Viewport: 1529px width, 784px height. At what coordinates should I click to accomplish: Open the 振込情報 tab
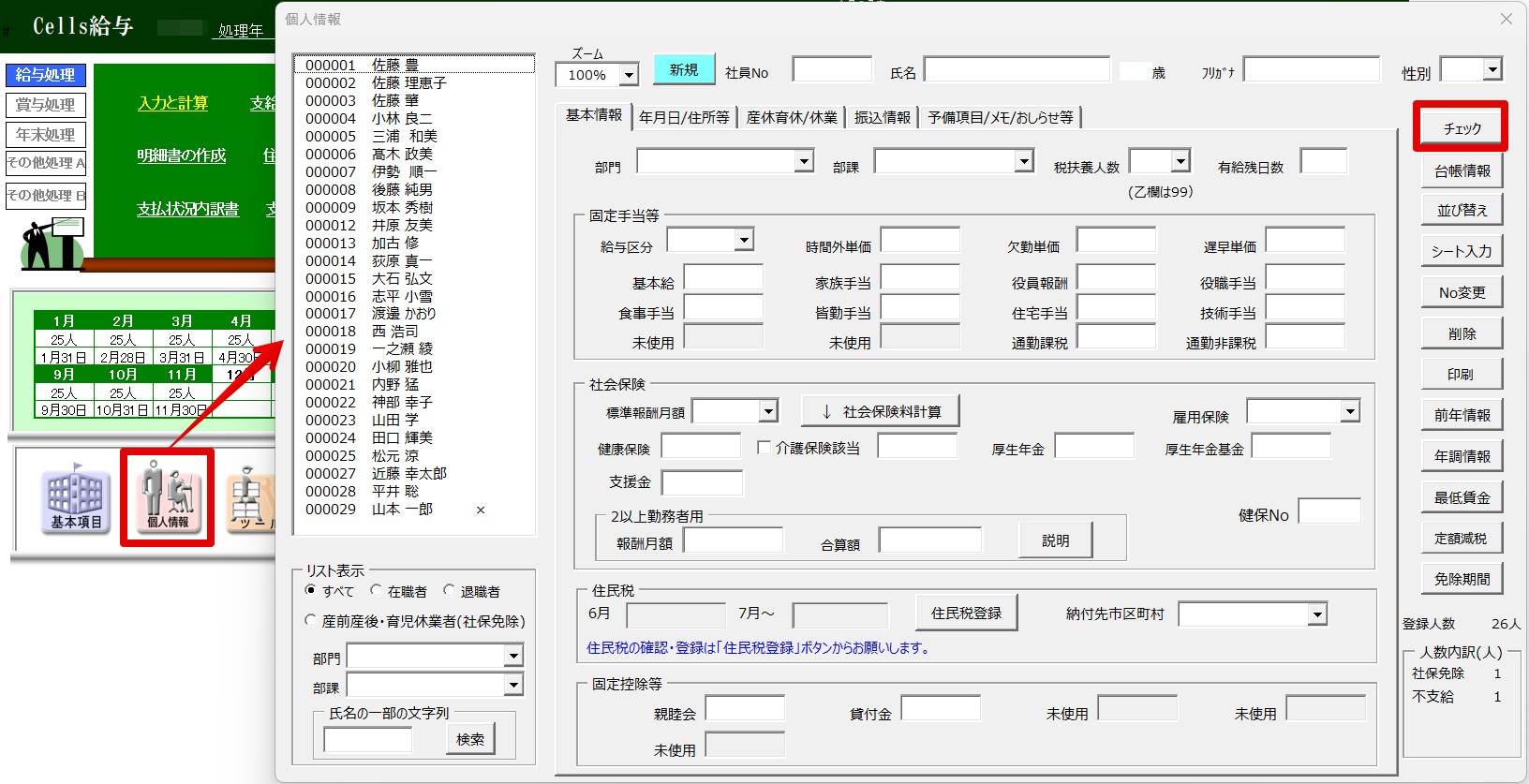[x=883, y=117]
